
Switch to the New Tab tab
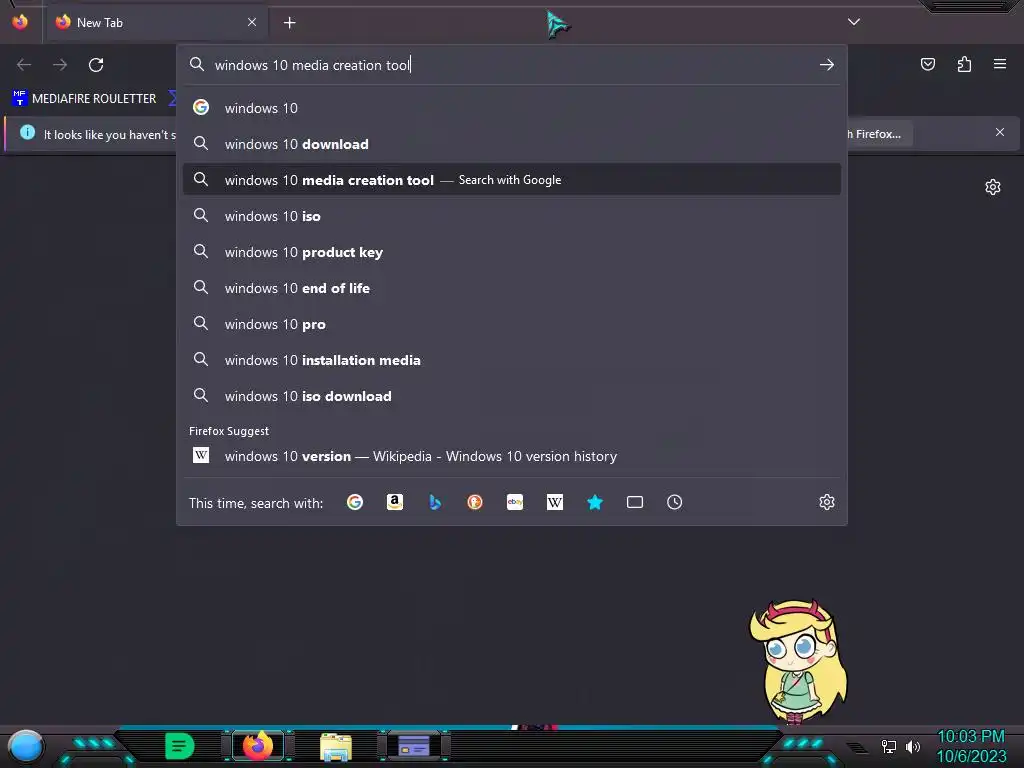(155, 23)
